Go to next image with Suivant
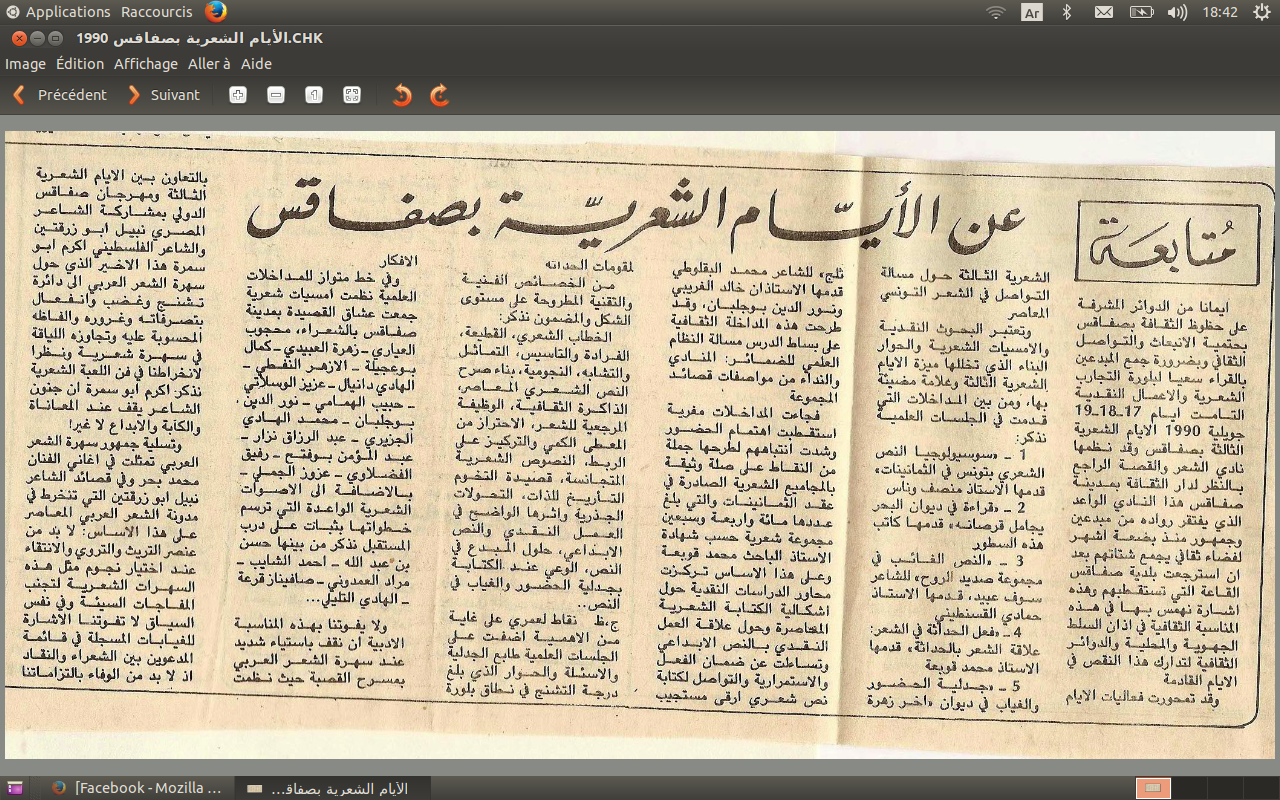Image resolution: width=1280 pixels, height=800 pixels. (164, 95)
